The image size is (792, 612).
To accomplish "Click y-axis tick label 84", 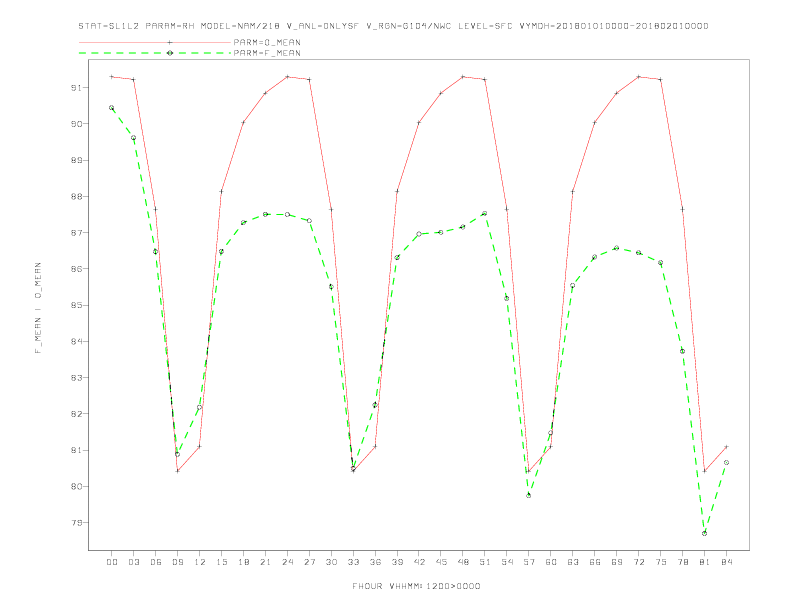I will [76, 341].
